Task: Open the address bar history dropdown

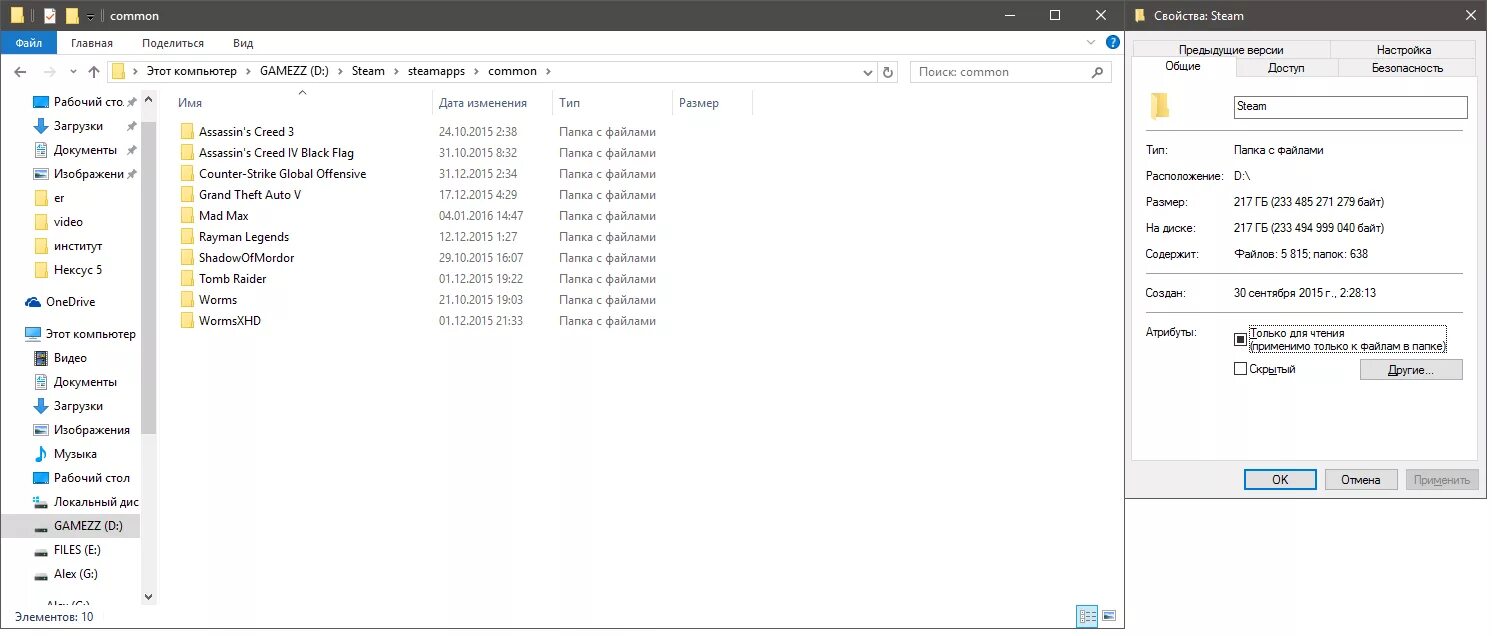Action: click(868, 72)
